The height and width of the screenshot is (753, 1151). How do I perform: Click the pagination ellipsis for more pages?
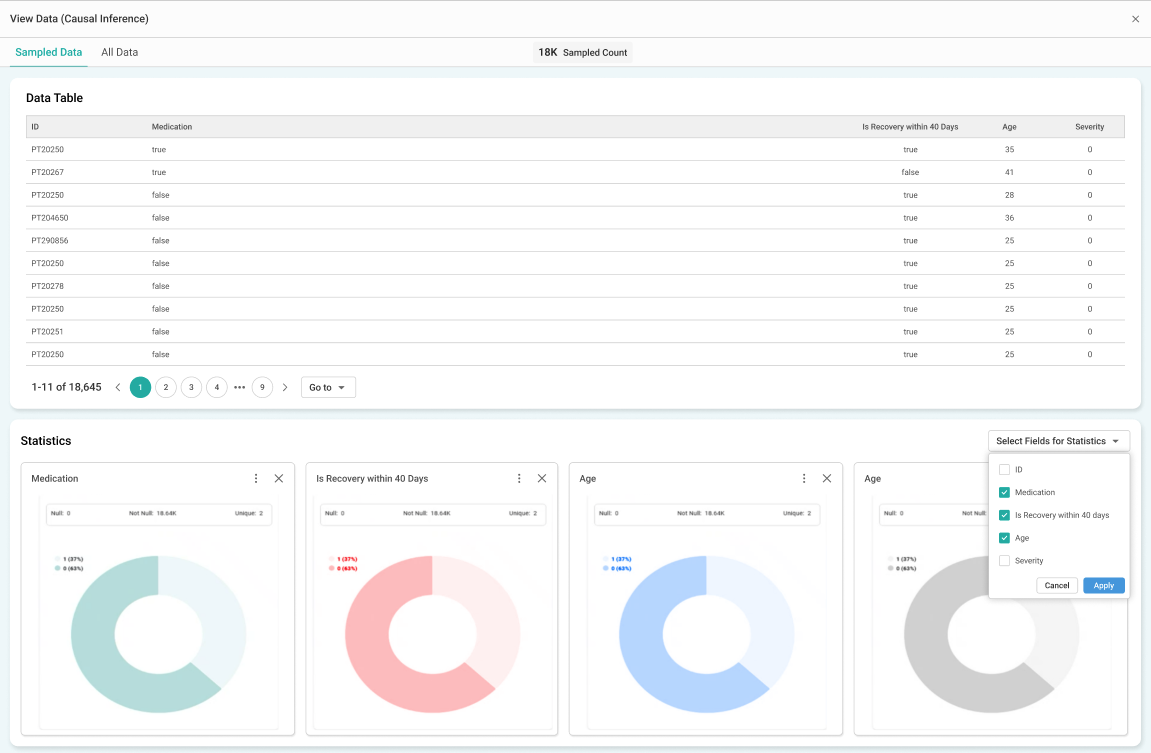tap(240, 387)
